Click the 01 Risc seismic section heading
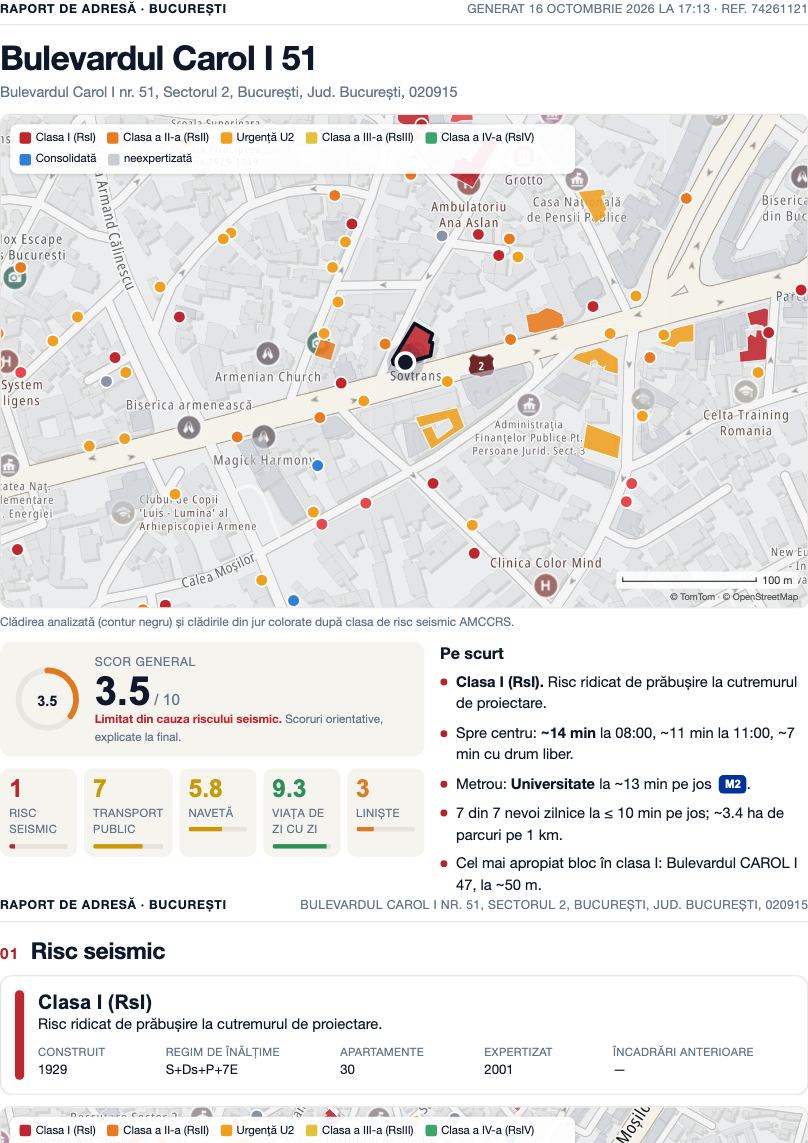Viewport: 808px width, 1143px height. tap(82, 951)
